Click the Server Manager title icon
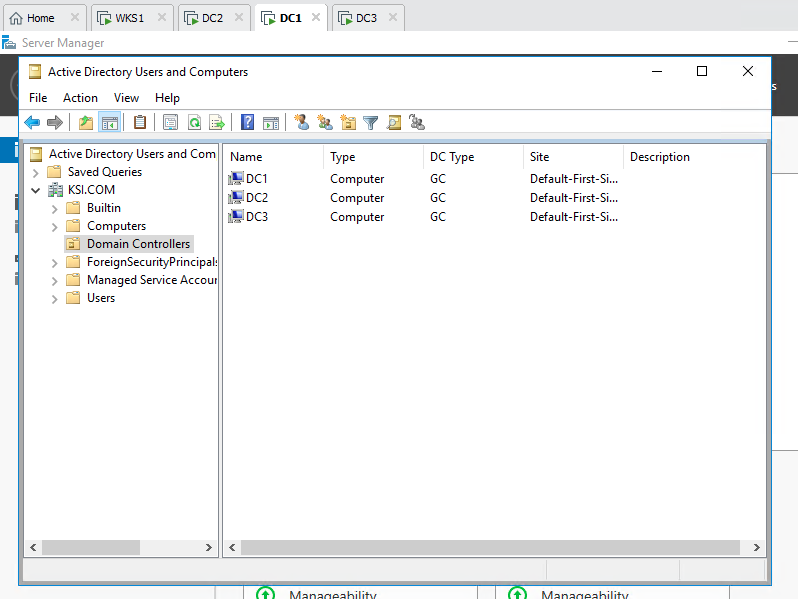Viewport: 798px width, 599px height. coord(9,43)
